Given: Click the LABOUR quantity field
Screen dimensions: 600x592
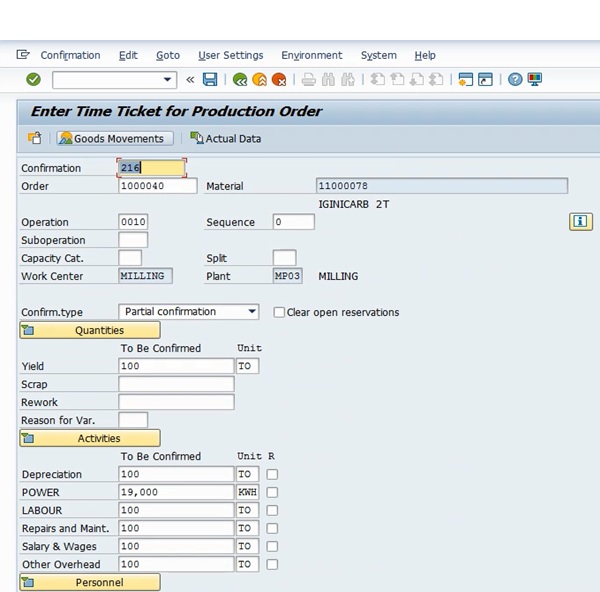Looking at the screenshot, I should [176, 510].
